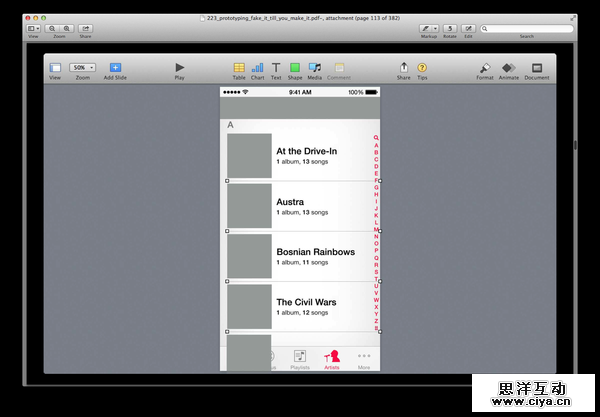This screenshot has width=600, height=417.
Task: Open the More tab with dots
Action: pos(364,357)
